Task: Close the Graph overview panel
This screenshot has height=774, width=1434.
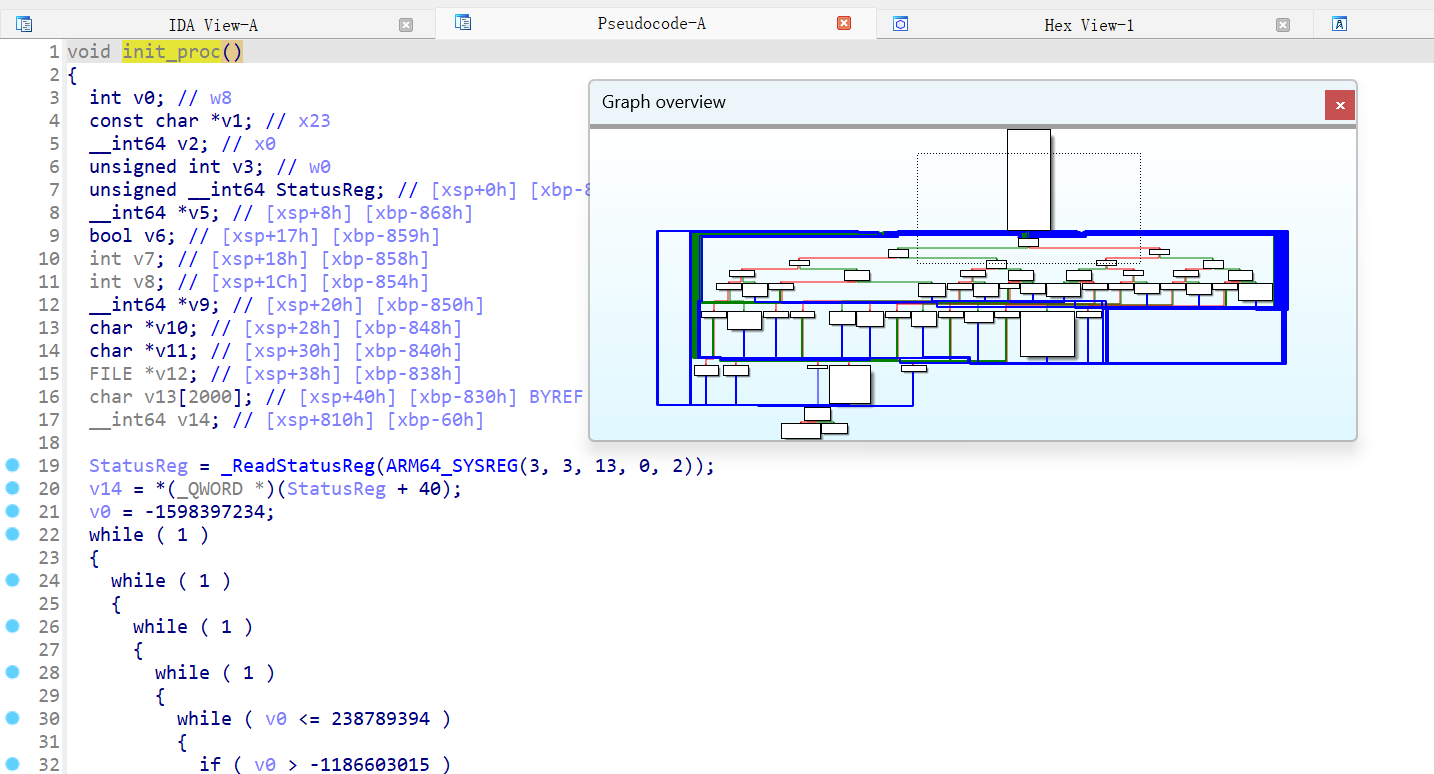Action: [x=1340, y=105]
